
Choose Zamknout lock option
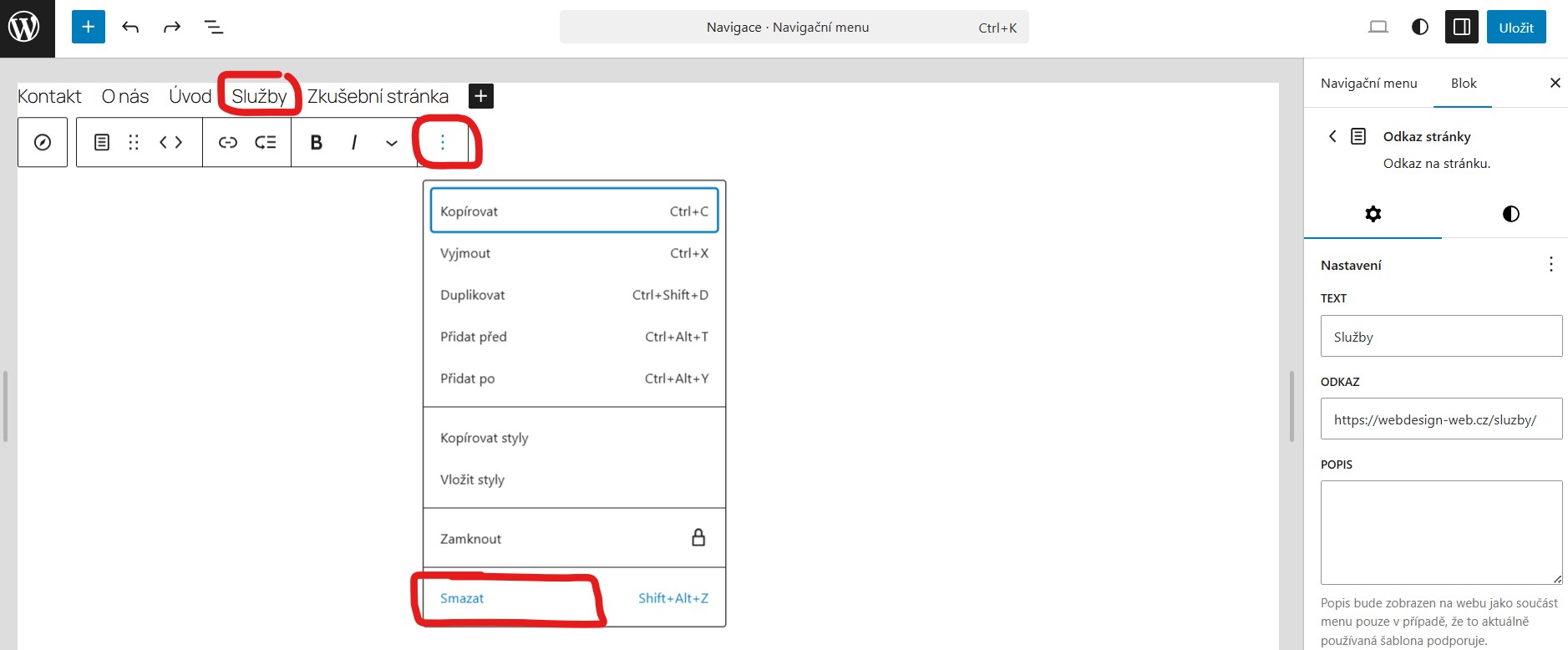click(575, 538)
